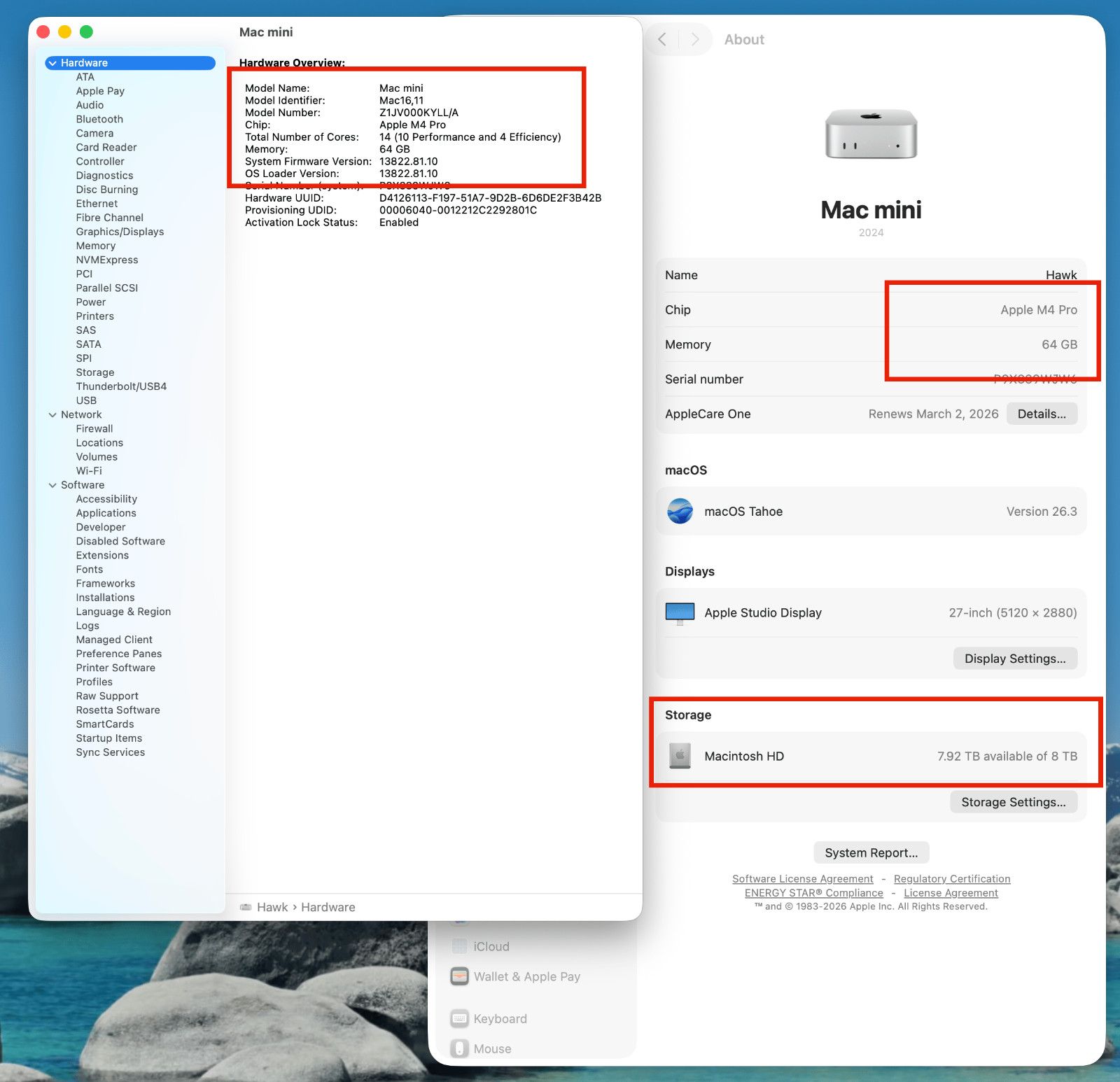The height and width of the screenshot is (1082, 1120).
Task: Open the Software License Agreement link
Action: pyautogui.click(x=803, y=879)
